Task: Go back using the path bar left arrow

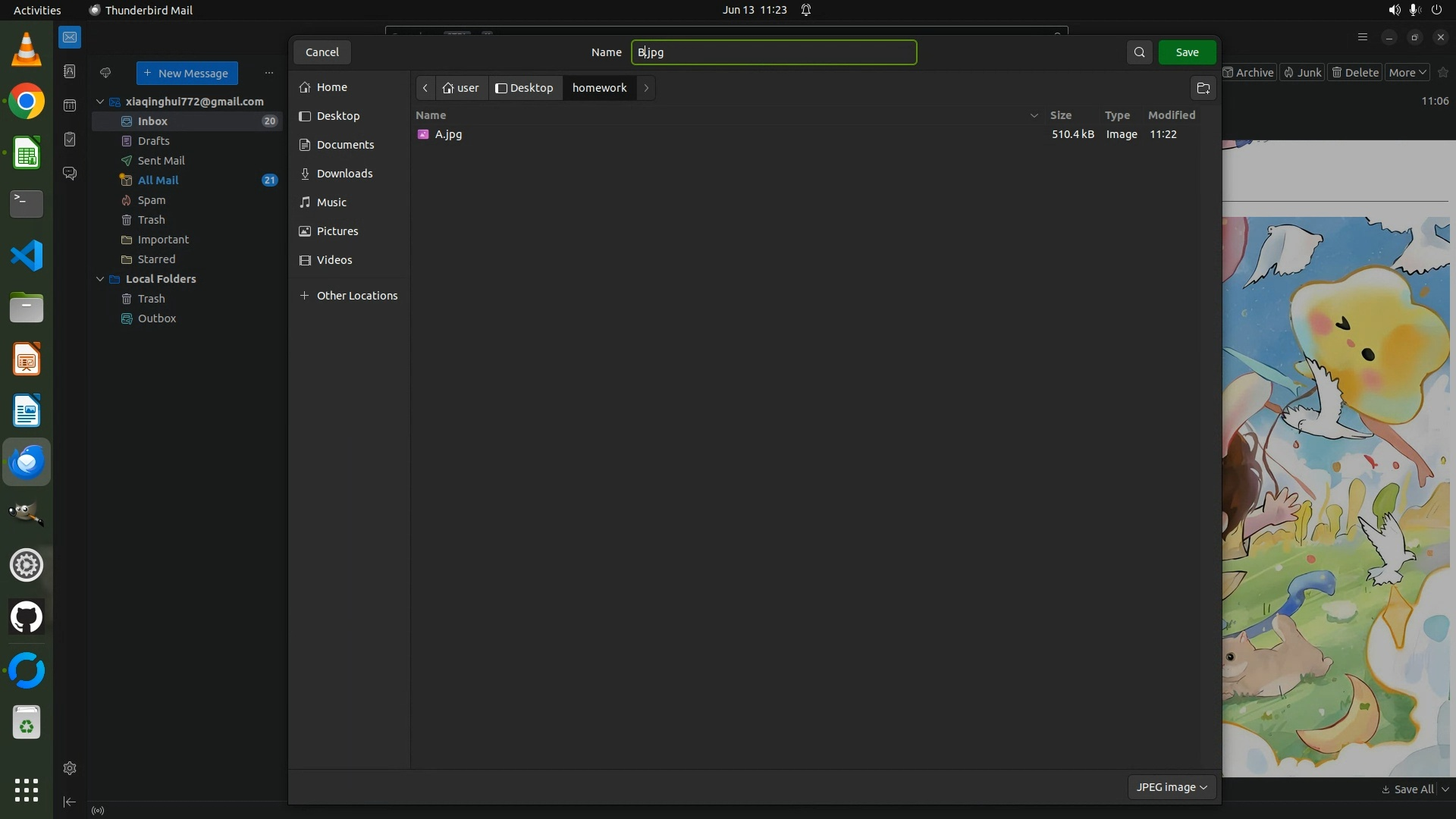Action: (x=425, y=88)
